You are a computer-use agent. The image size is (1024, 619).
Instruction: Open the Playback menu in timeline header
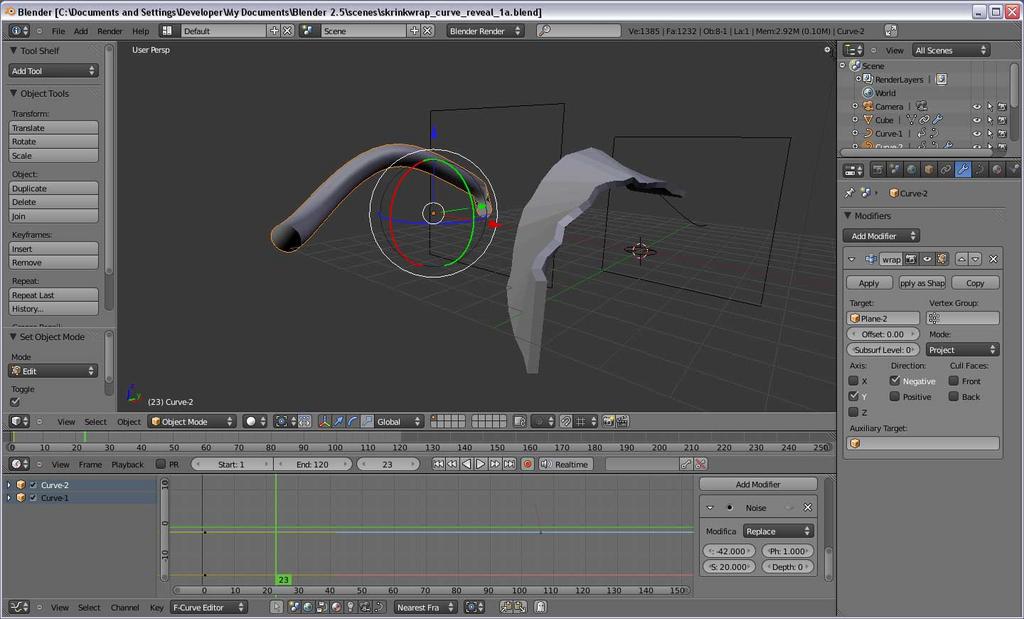tap(127, 464)
